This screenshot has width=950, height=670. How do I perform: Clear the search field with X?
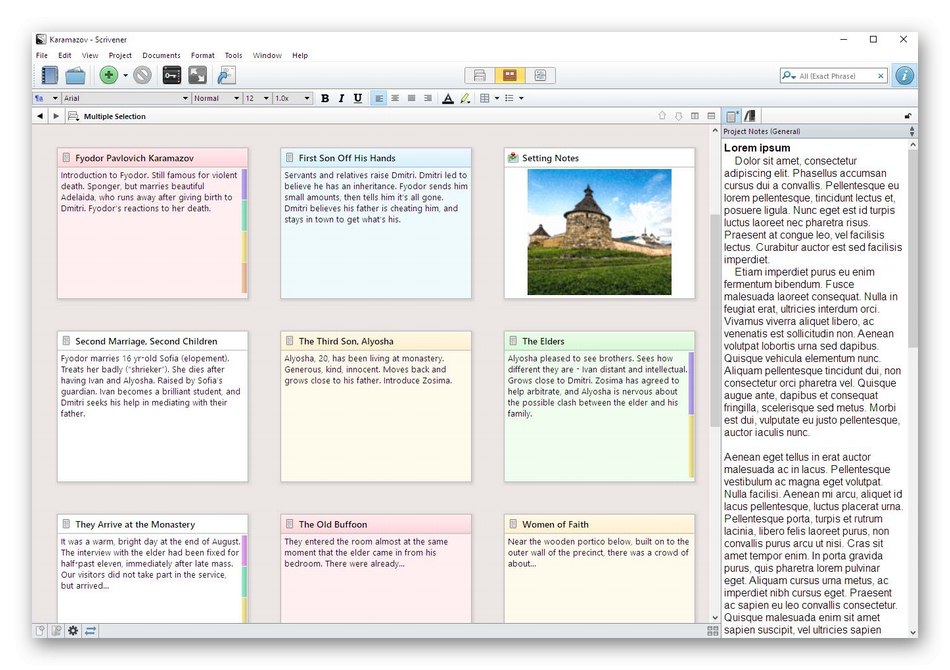point(880,76)
